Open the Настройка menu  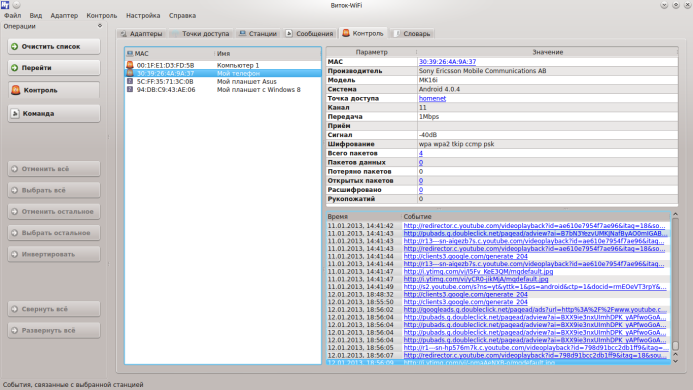point(143,15)
